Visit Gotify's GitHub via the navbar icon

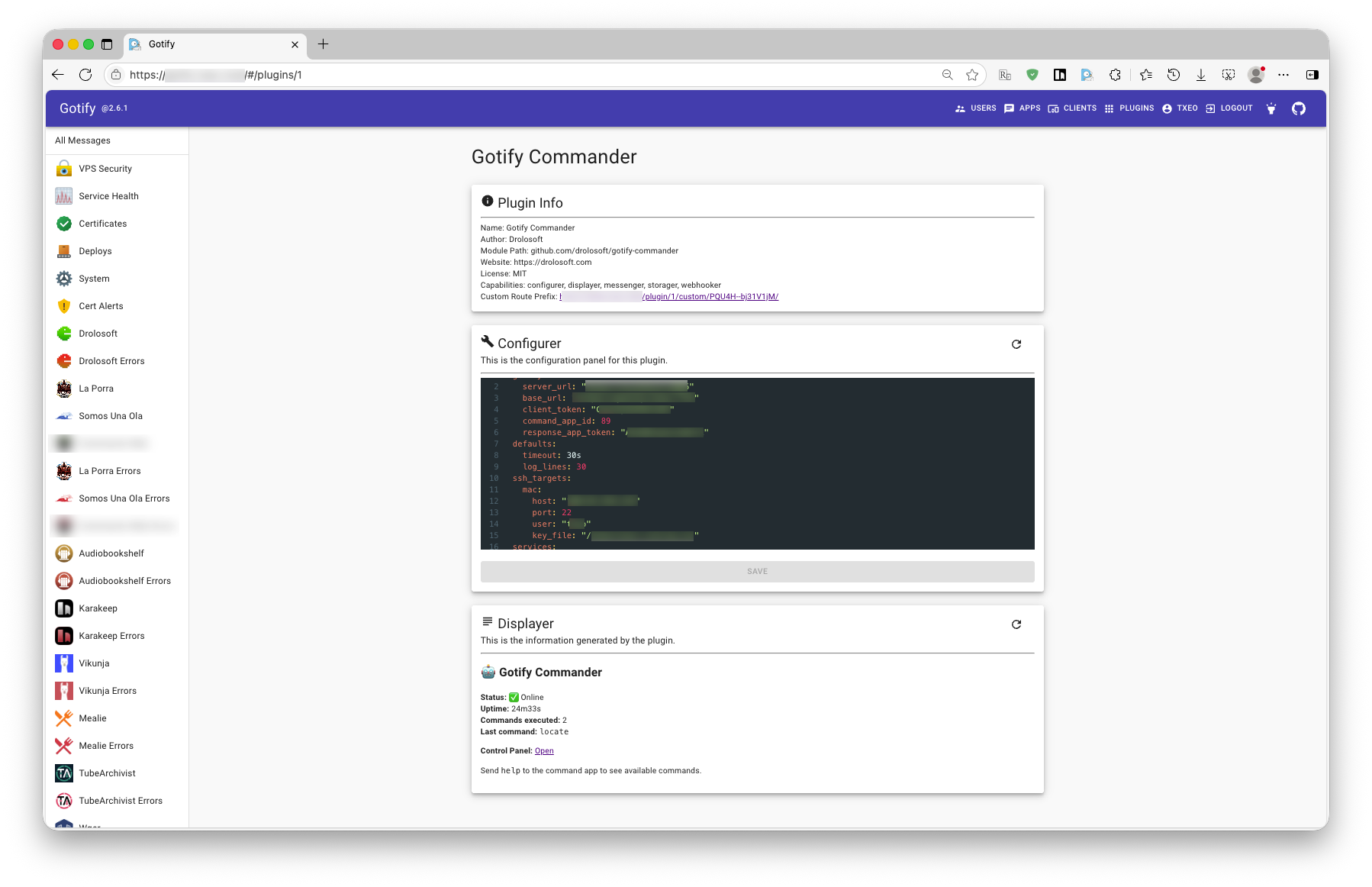1298,108
